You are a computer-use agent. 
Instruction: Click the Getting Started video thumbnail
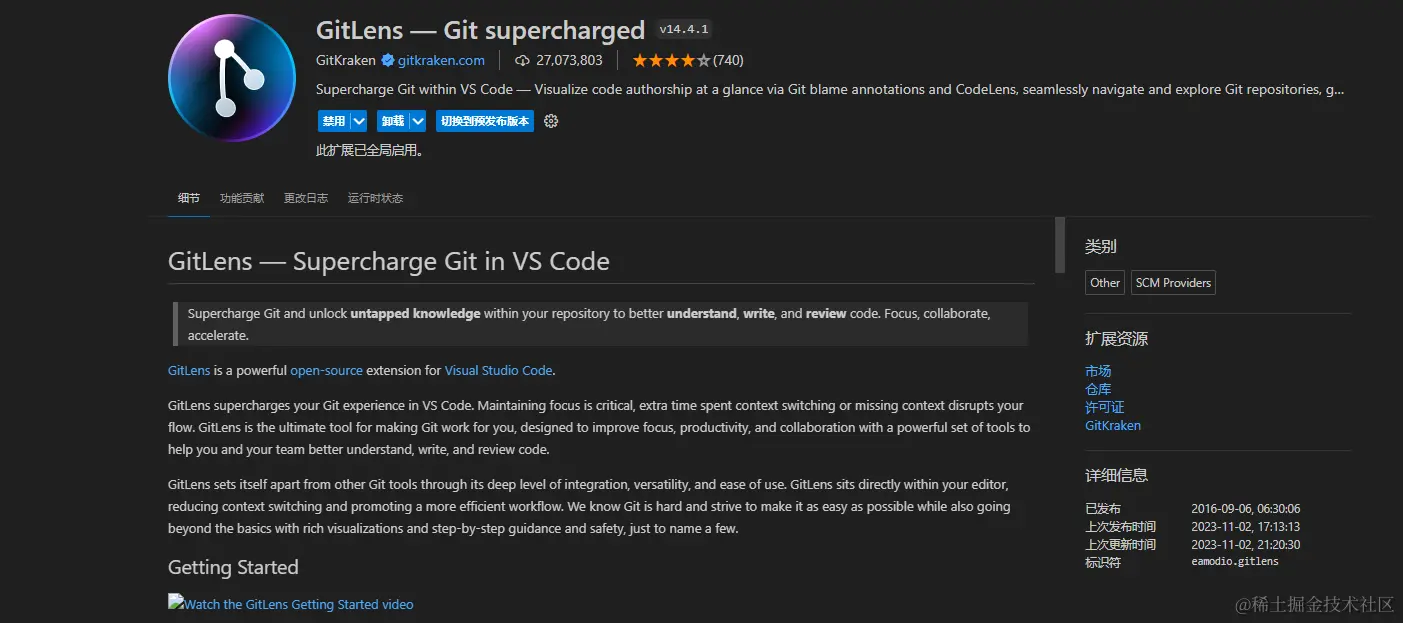pyautogui.click(x=291, y=604)
